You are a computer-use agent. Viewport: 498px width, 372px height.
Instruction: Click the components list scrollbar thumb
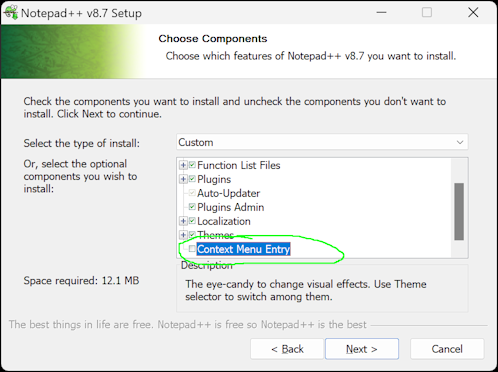point(459,211)
